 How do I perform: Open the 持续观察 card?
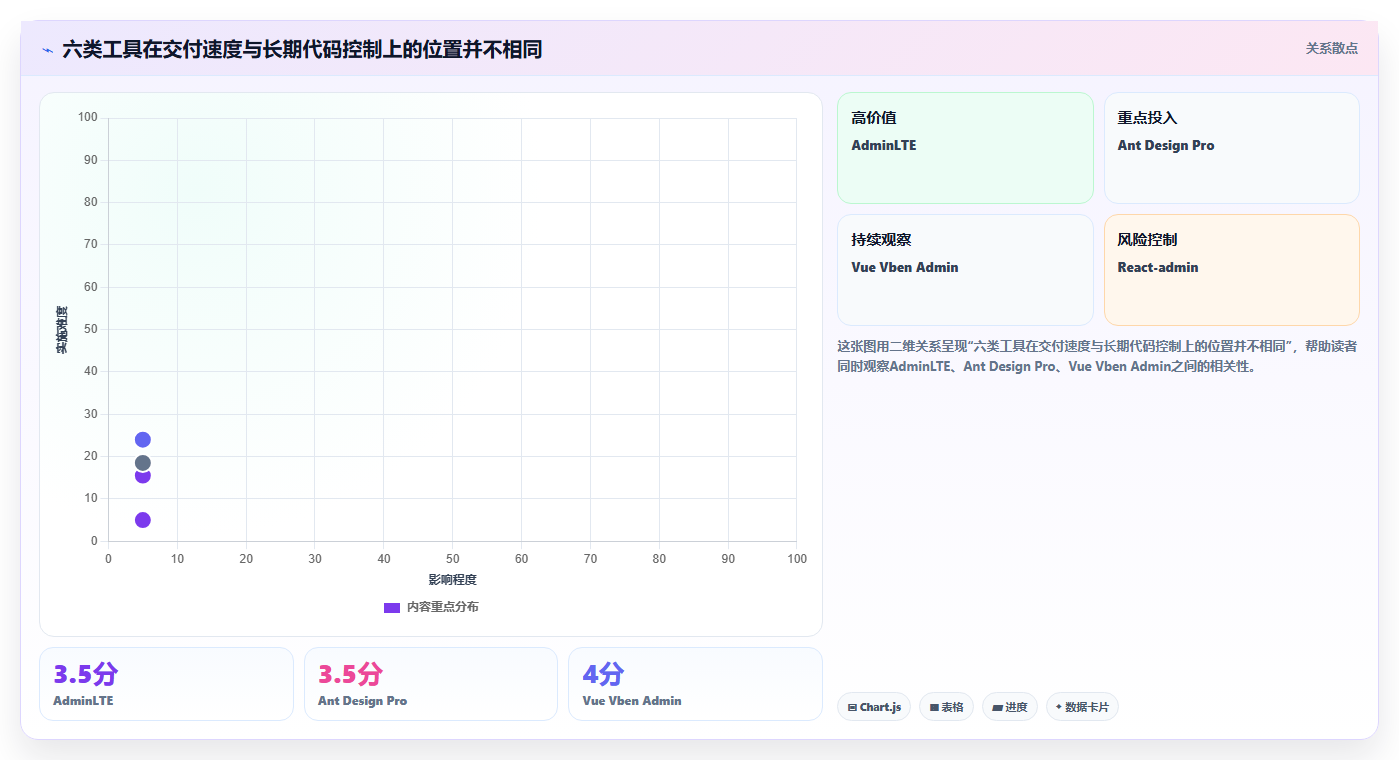click(965, 270)
